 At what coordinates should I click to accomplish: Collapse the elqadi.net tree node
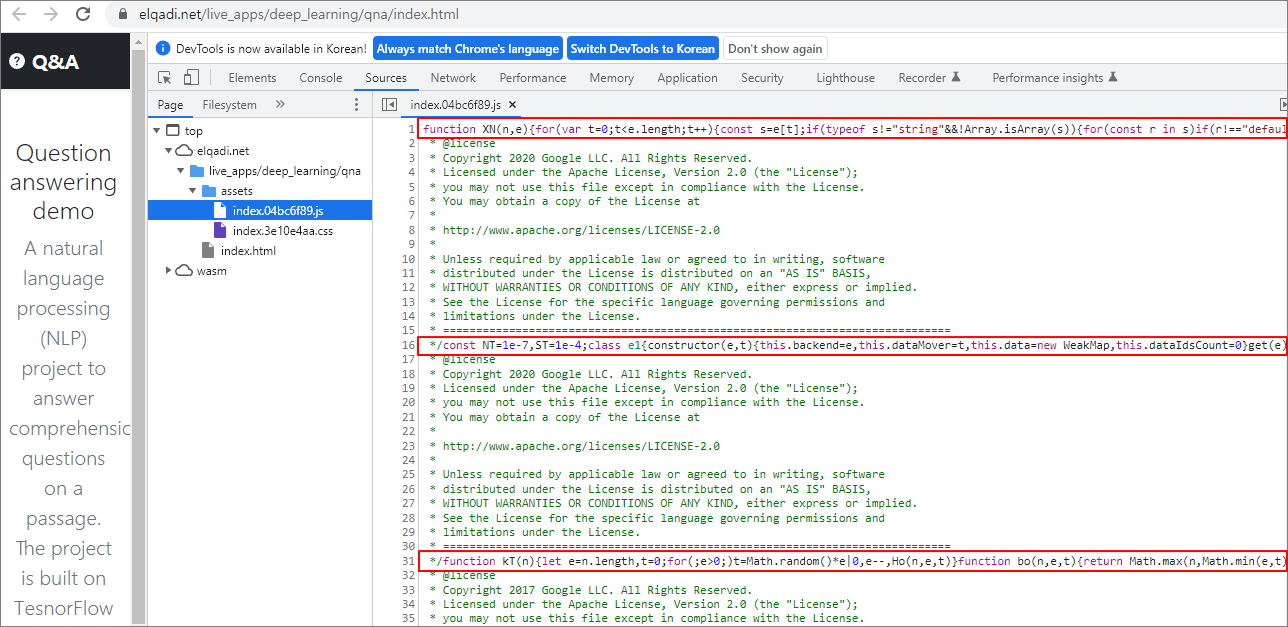point(169,150)
